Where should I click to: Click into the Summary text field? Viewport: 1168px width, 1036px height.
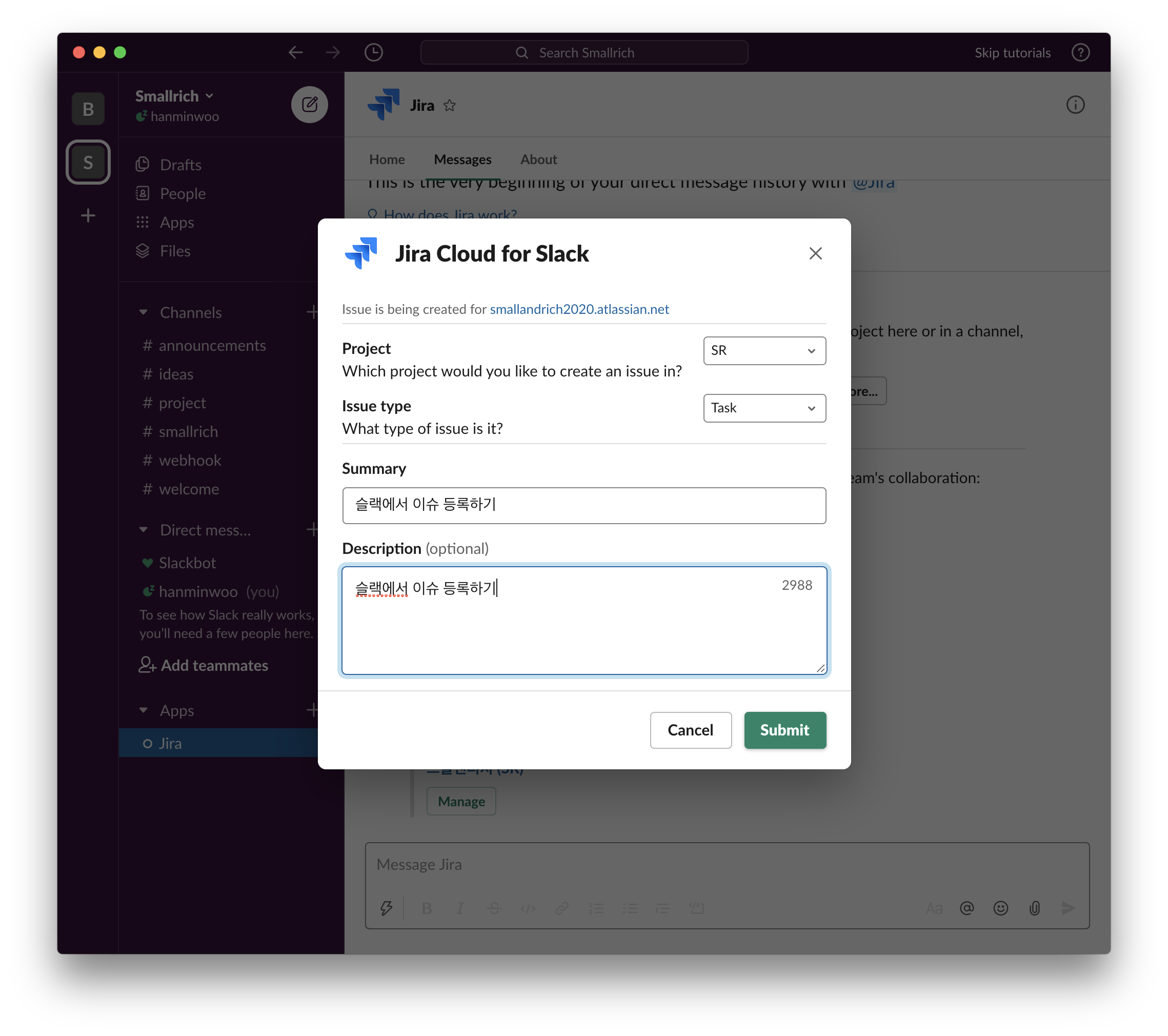coord(583,505)
